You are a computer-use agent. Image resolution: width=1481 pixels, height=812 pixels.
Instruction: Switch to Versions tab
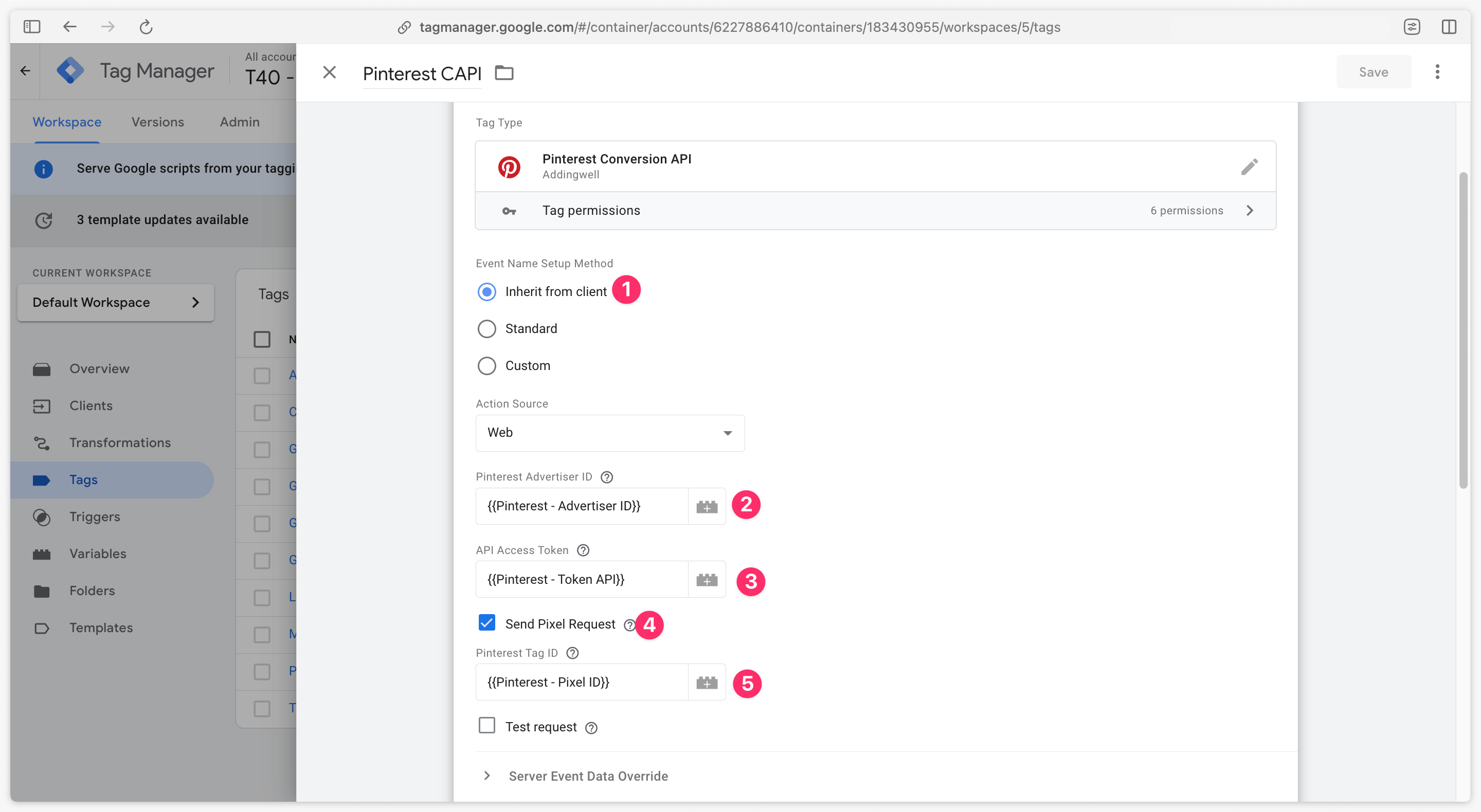click(x=157, y=122)
